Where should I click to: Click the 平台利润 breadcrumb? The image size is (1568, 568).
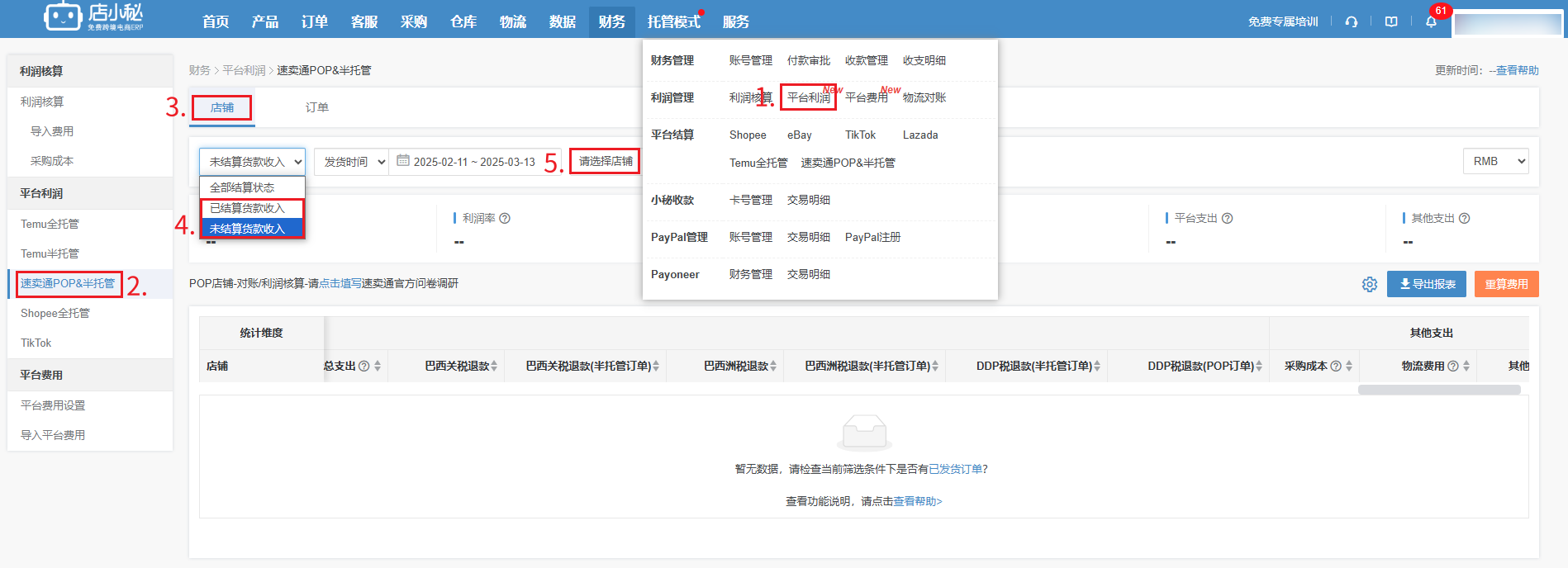pos(244,70)
